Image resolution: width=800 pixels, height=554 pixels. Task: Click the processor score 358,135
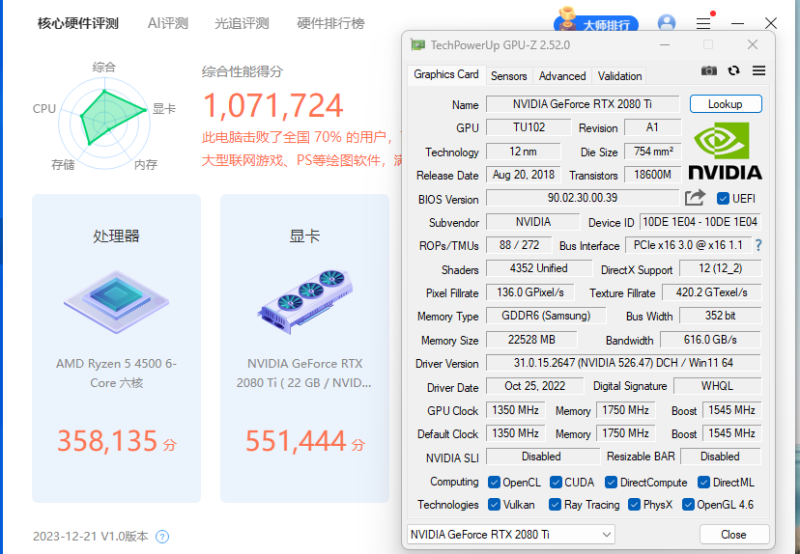(x=107, y=441)
